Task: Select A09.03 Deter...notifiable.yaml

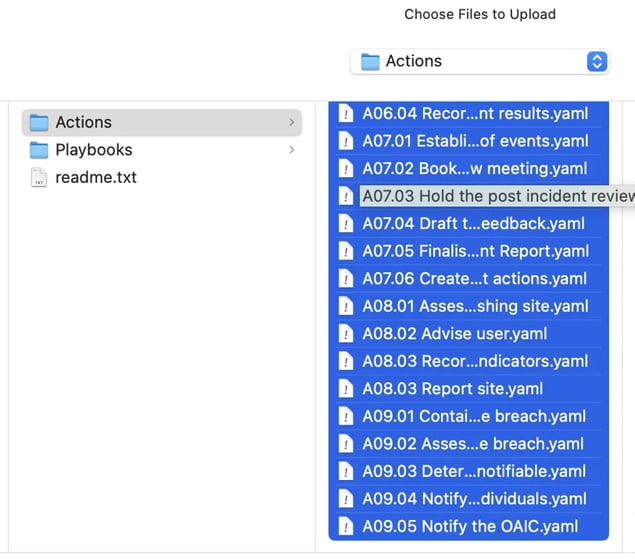Action: tap(469, 472)
